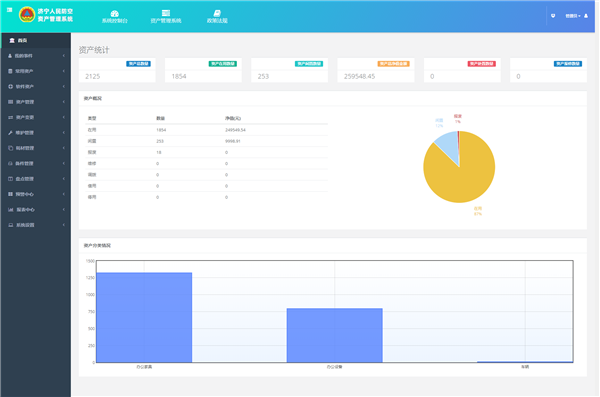Switch to 资产管理系统 top nav label

[166, 21]
